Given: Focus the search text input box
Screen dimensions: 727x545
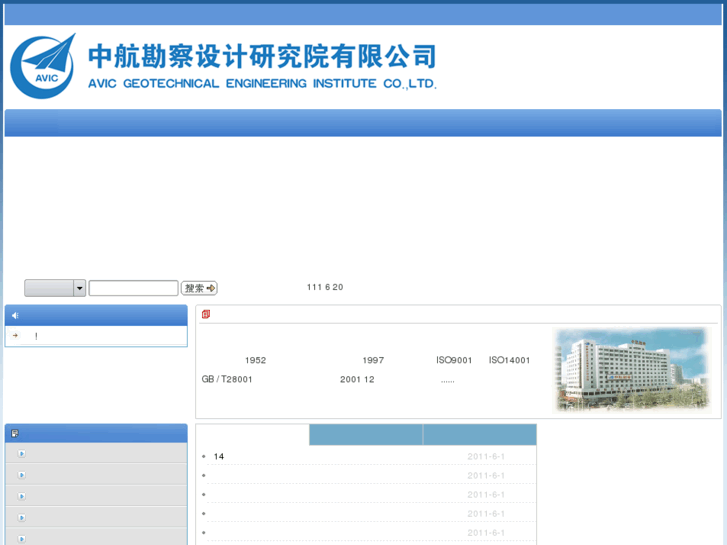Looking at the screenshot, I should pos(134,288).
